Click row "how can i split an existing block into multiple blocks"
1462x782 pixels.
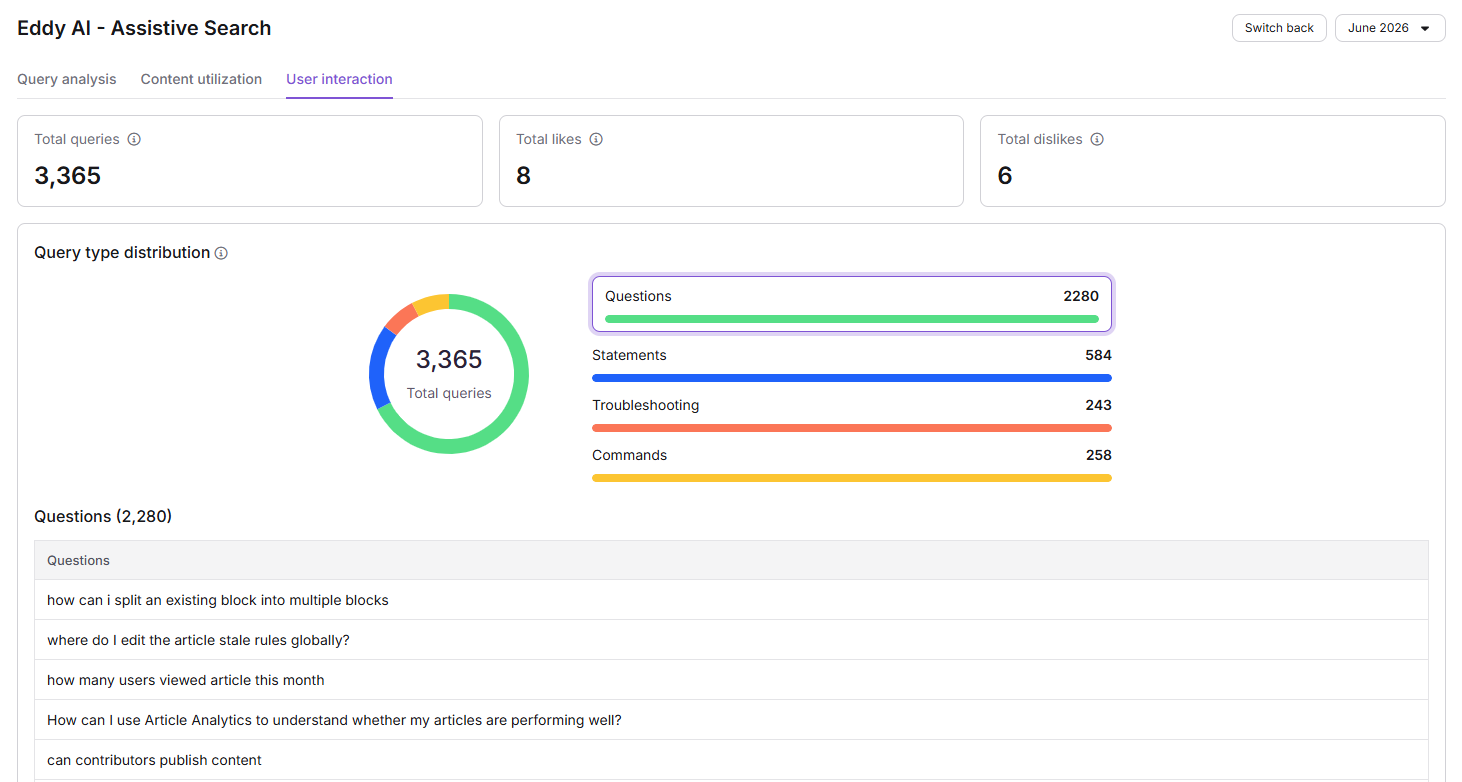(x=731, y=600)
